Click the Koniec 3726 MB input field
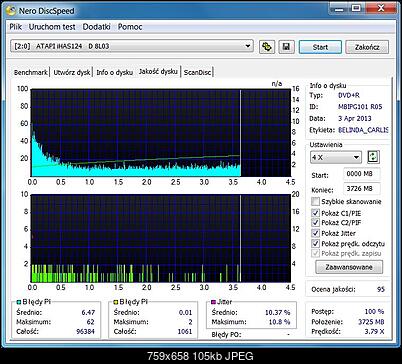The width and height of the screenshot is (402, 364). coord(361,189)
